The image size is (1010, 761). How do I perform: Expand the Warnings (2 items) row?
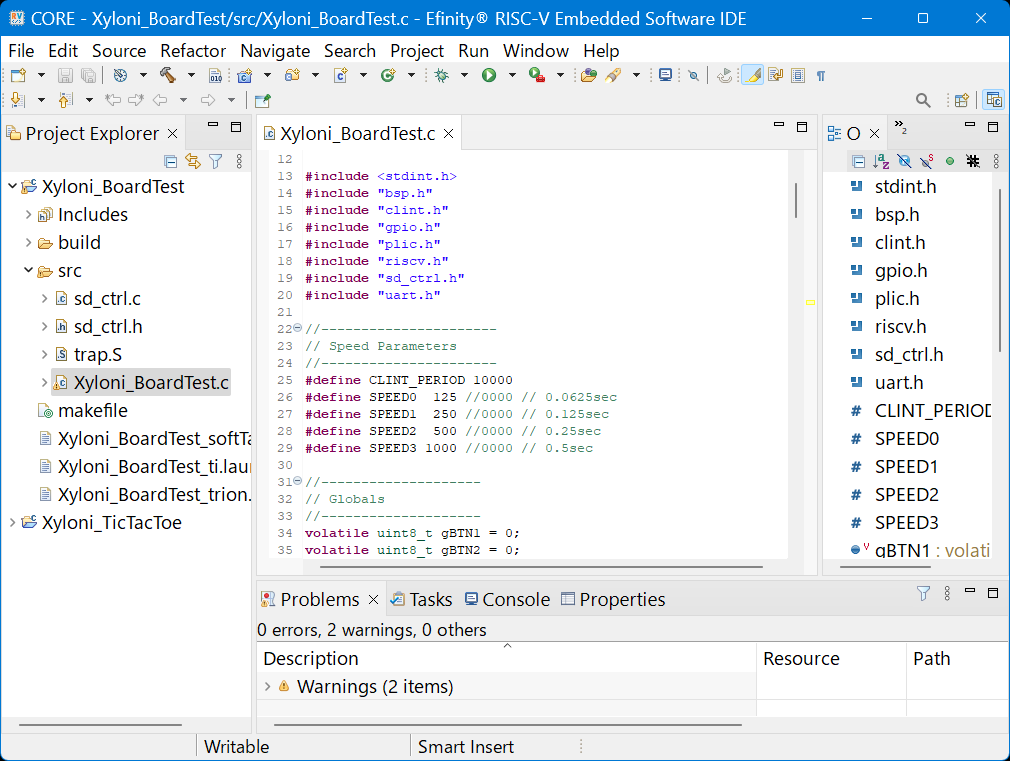point(267,687)
